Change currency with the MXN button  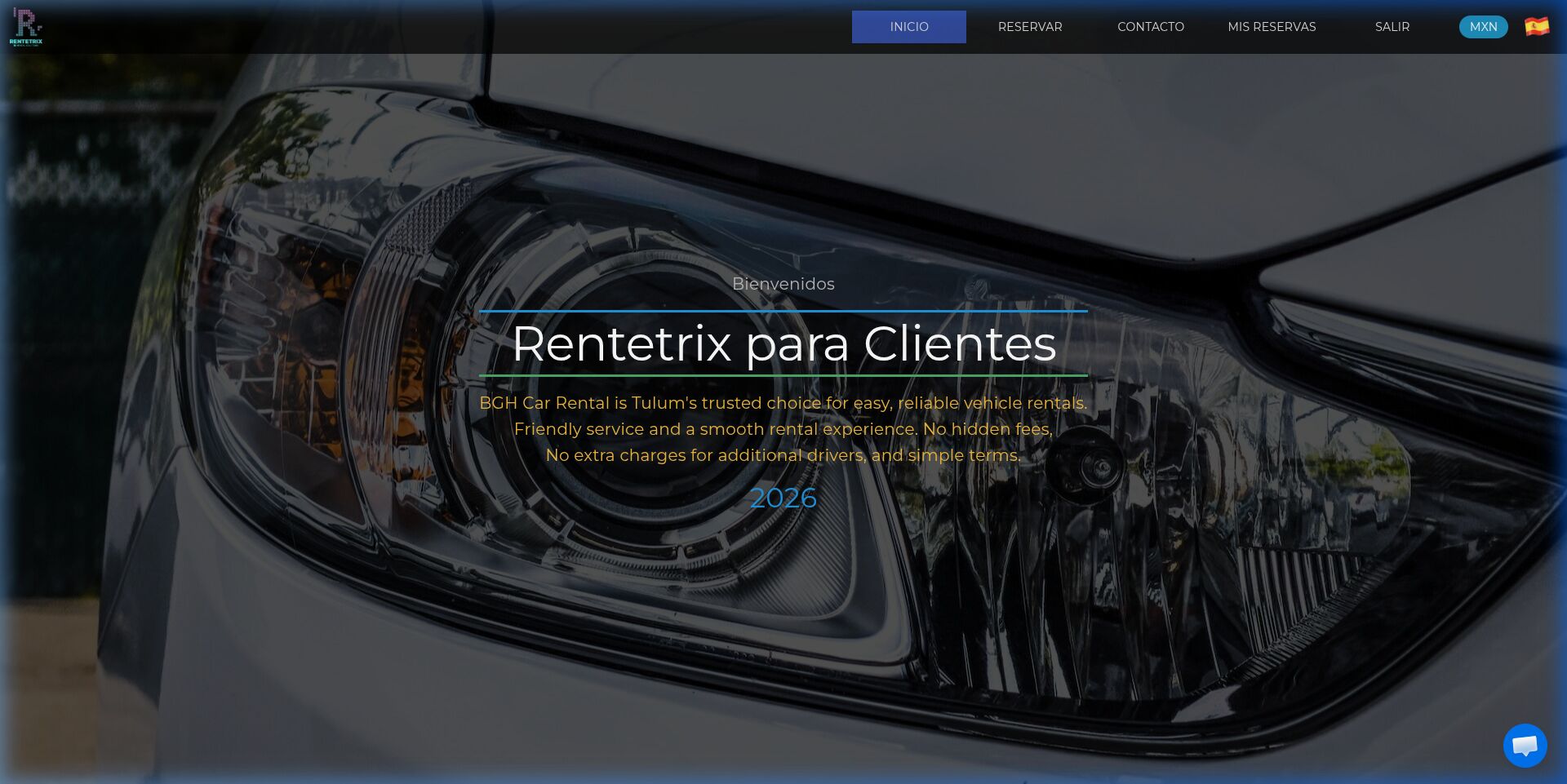tap(1483, 27)
